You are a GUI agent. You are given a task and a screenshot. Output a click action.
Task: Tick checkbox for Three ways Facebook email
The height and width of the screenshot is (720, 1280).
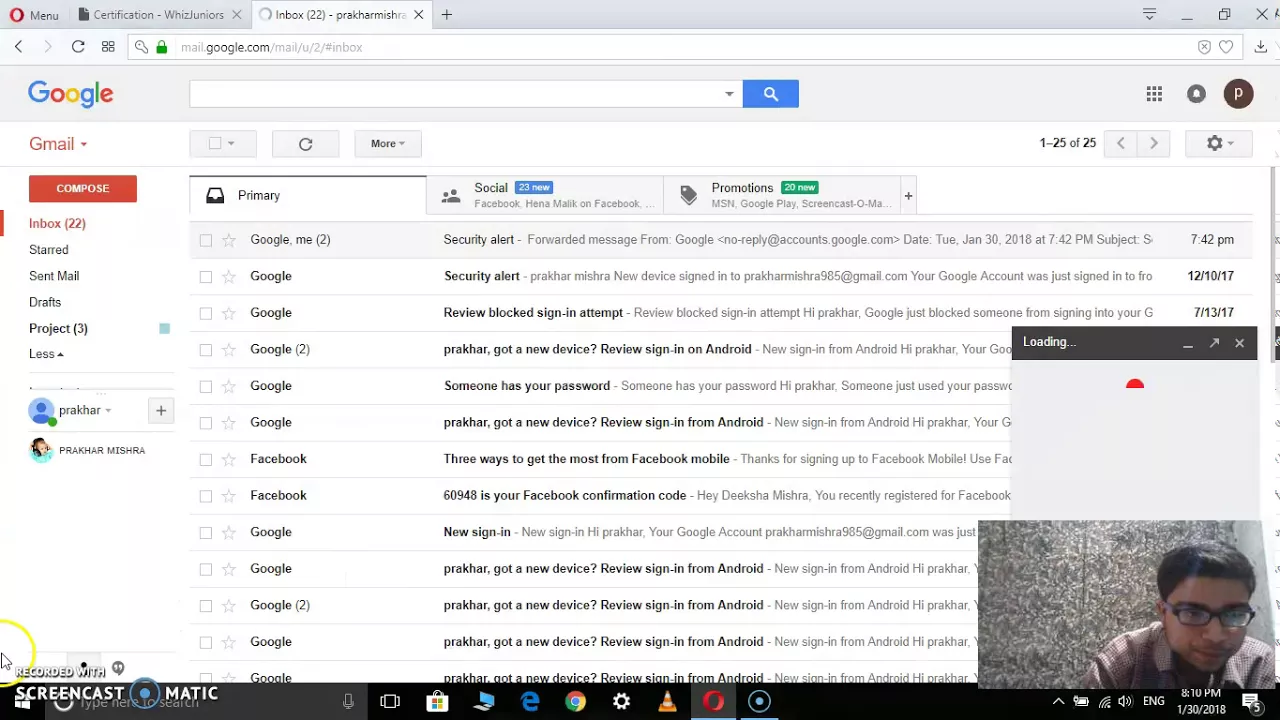click(x=206, y=459)
